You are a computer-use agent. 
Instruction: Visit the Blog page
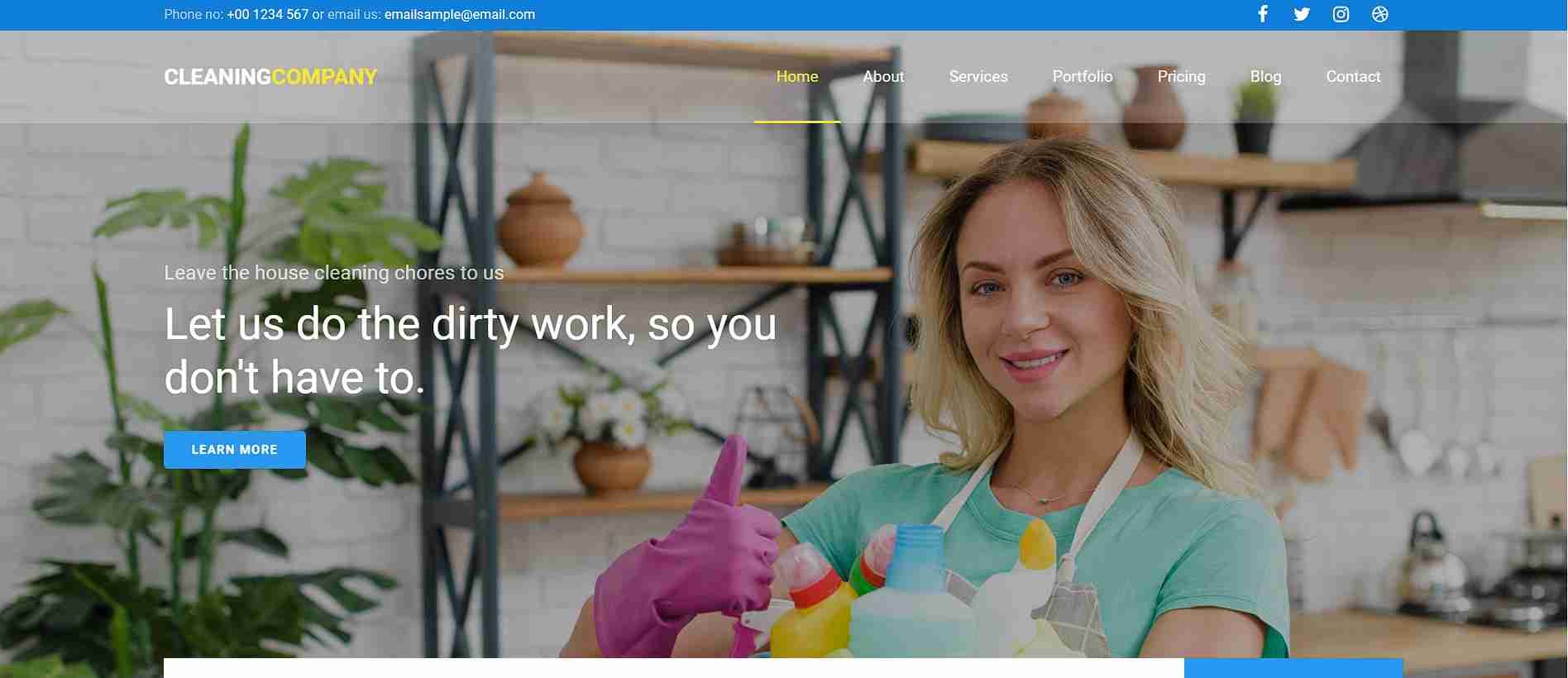tap(1265, 77)
